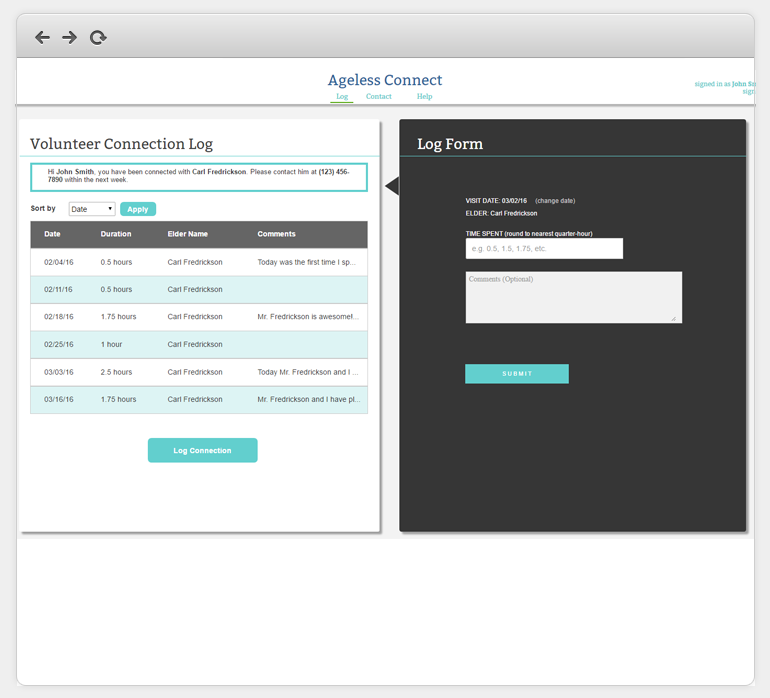Screen dimensions: 770x698
Task: Click into the optional Comments textarea
Action: [x=573, y=297]
